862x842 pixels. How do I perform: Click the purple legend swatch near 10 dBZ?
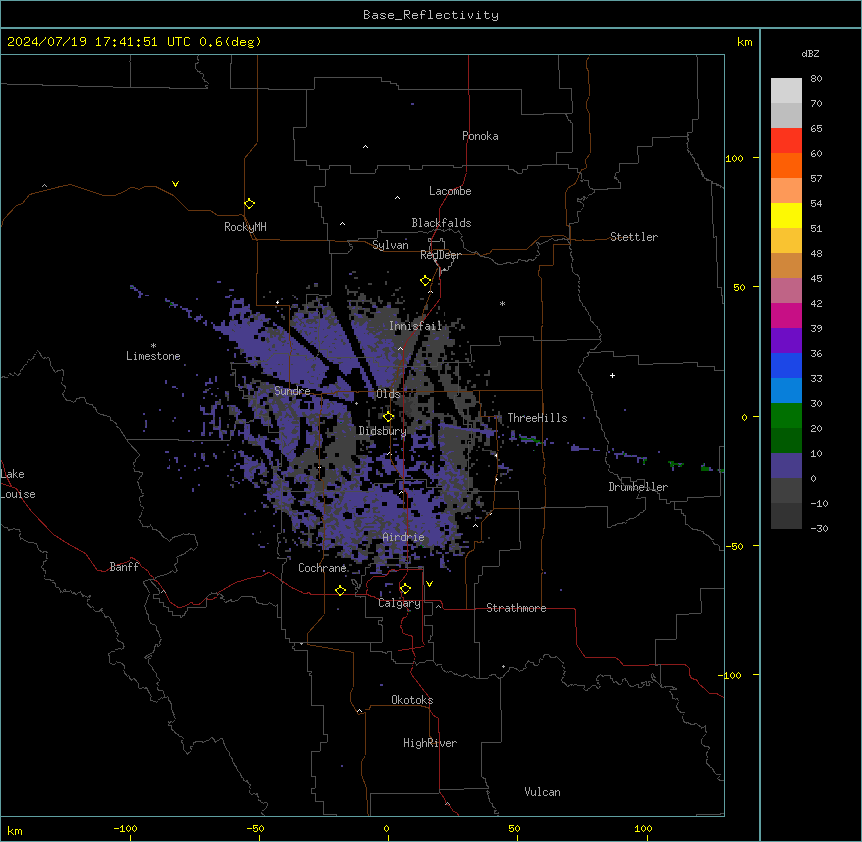(x=786, y=466)
